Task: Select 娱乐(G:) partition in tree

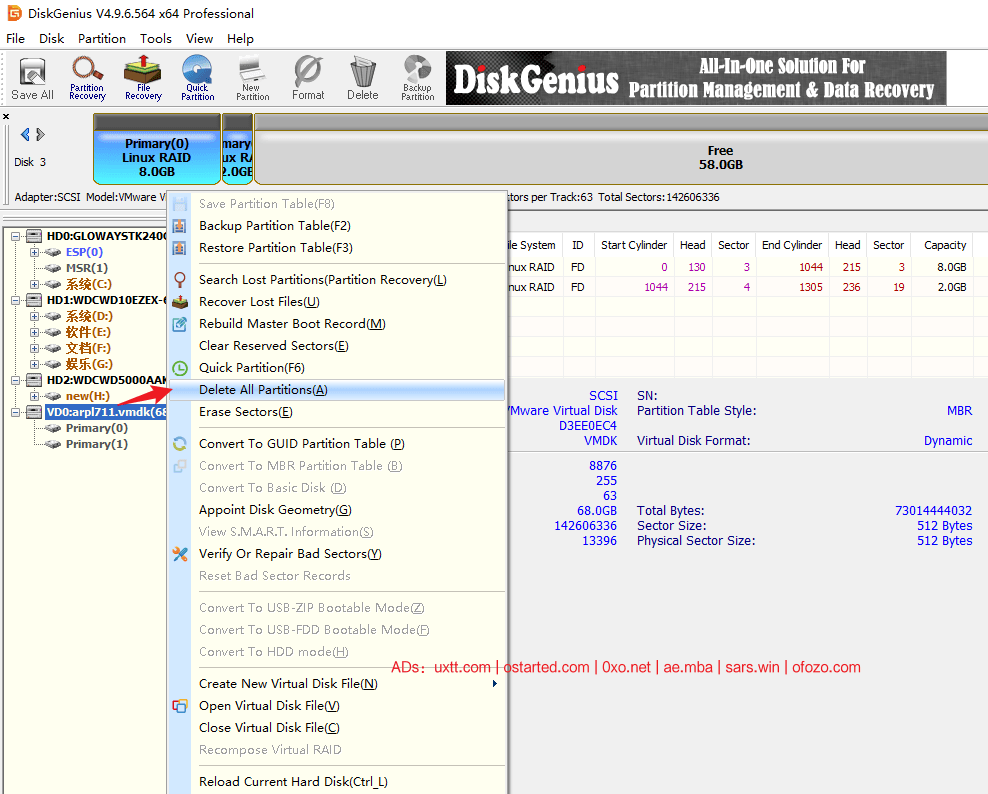Action: [89, 364]
